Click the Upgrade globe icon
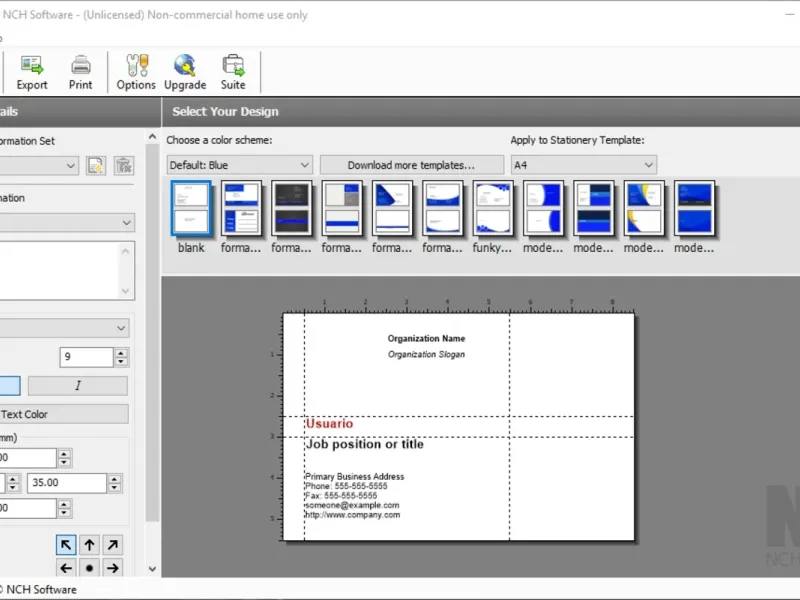The width and height of the screenshot is (800, 600). [185, 72]
